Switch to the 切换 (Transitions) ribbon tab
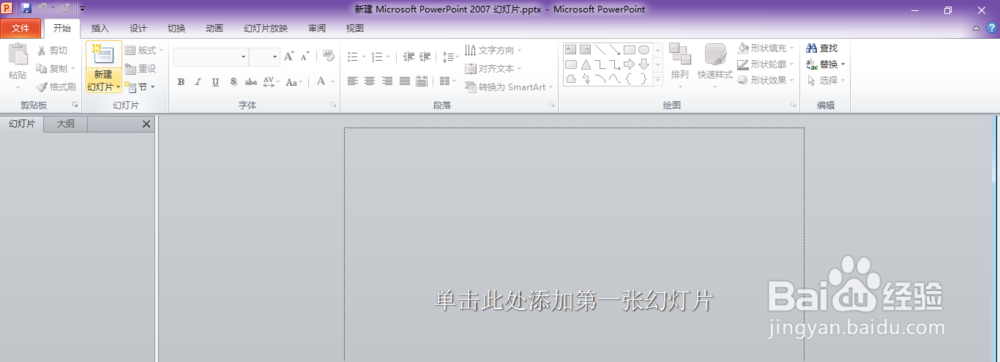 click(x=177, y=28)
